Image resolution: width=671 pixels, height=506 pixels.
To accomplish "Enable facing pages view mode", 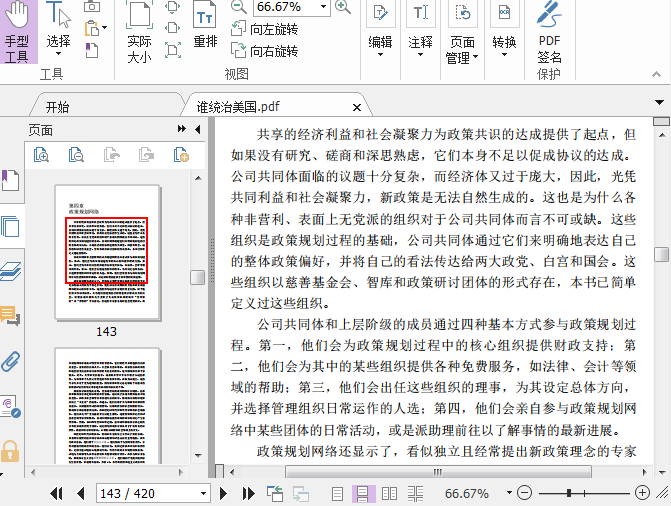I will [389, 494].
